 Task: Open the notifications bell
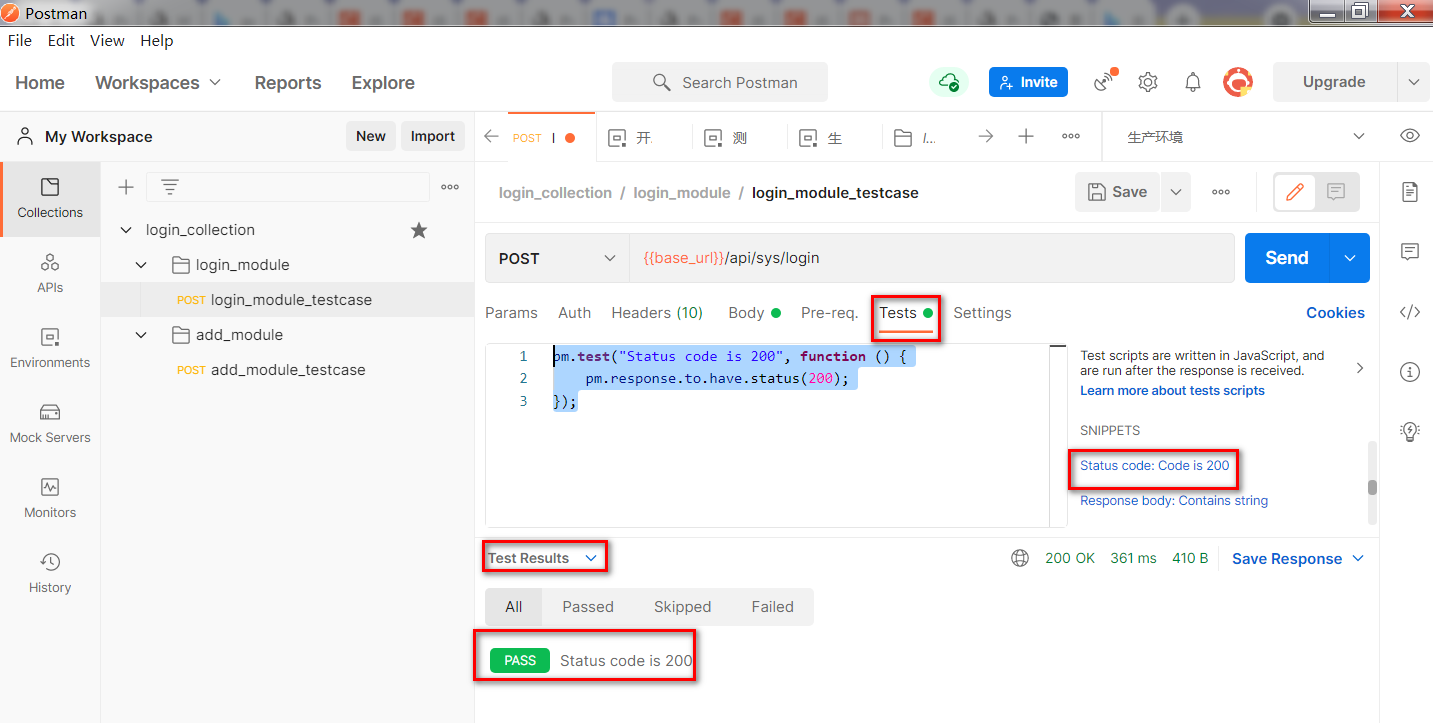point(1193,82)
